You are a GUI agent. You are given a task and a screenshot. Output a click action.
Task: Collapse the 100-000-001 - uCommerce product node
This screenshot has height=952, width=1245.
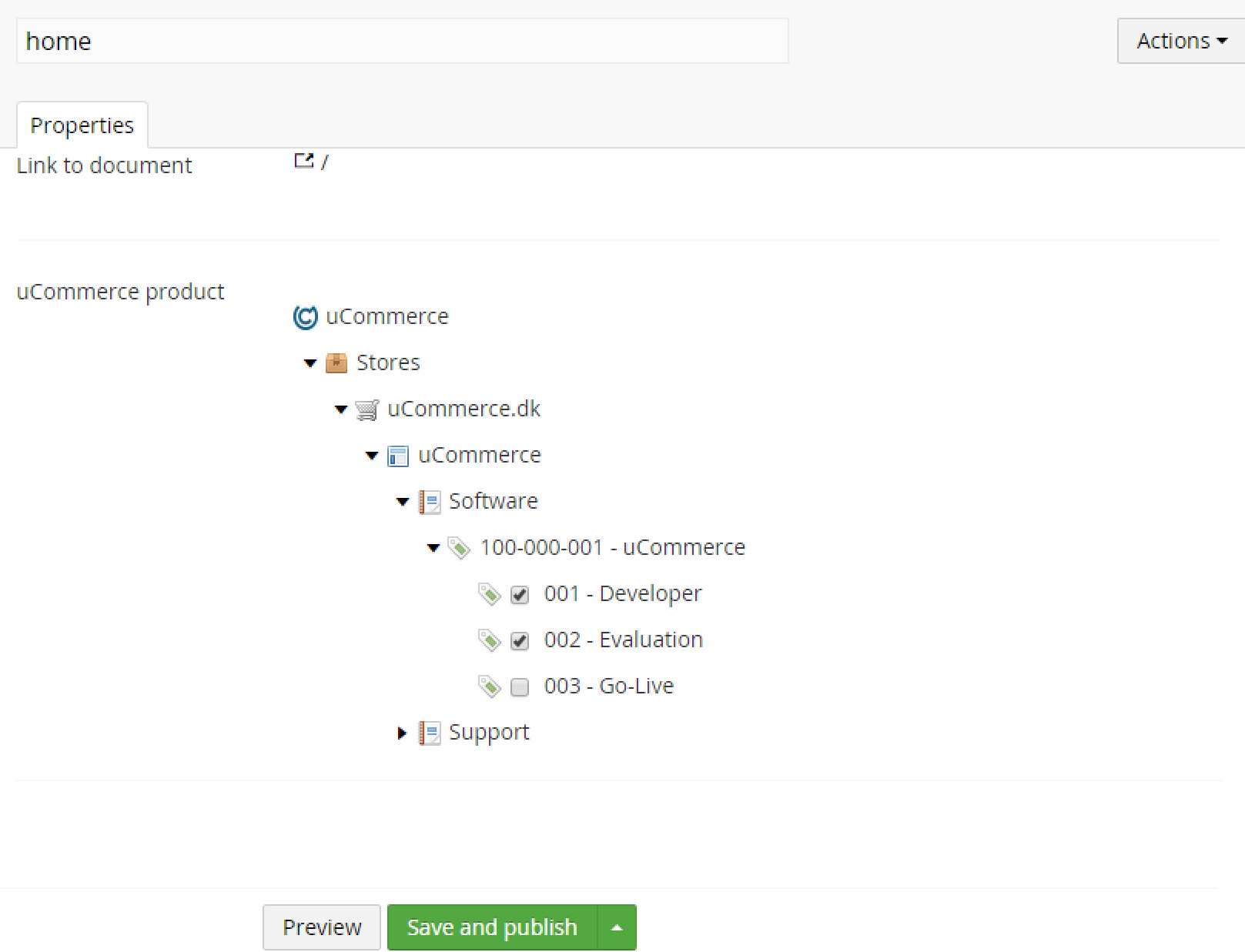tap(433, 548)
